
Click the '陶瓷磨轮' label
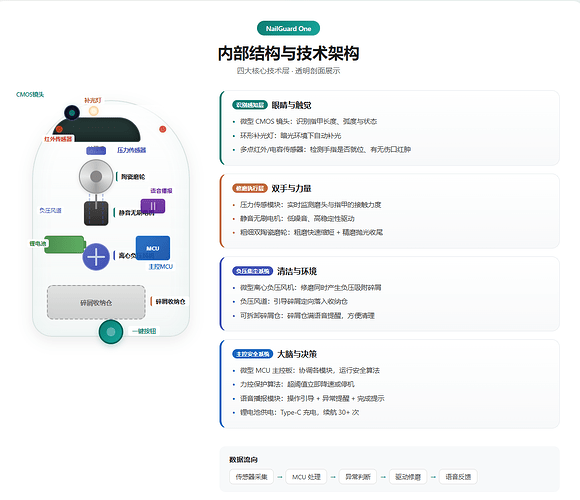coord(133,177)
